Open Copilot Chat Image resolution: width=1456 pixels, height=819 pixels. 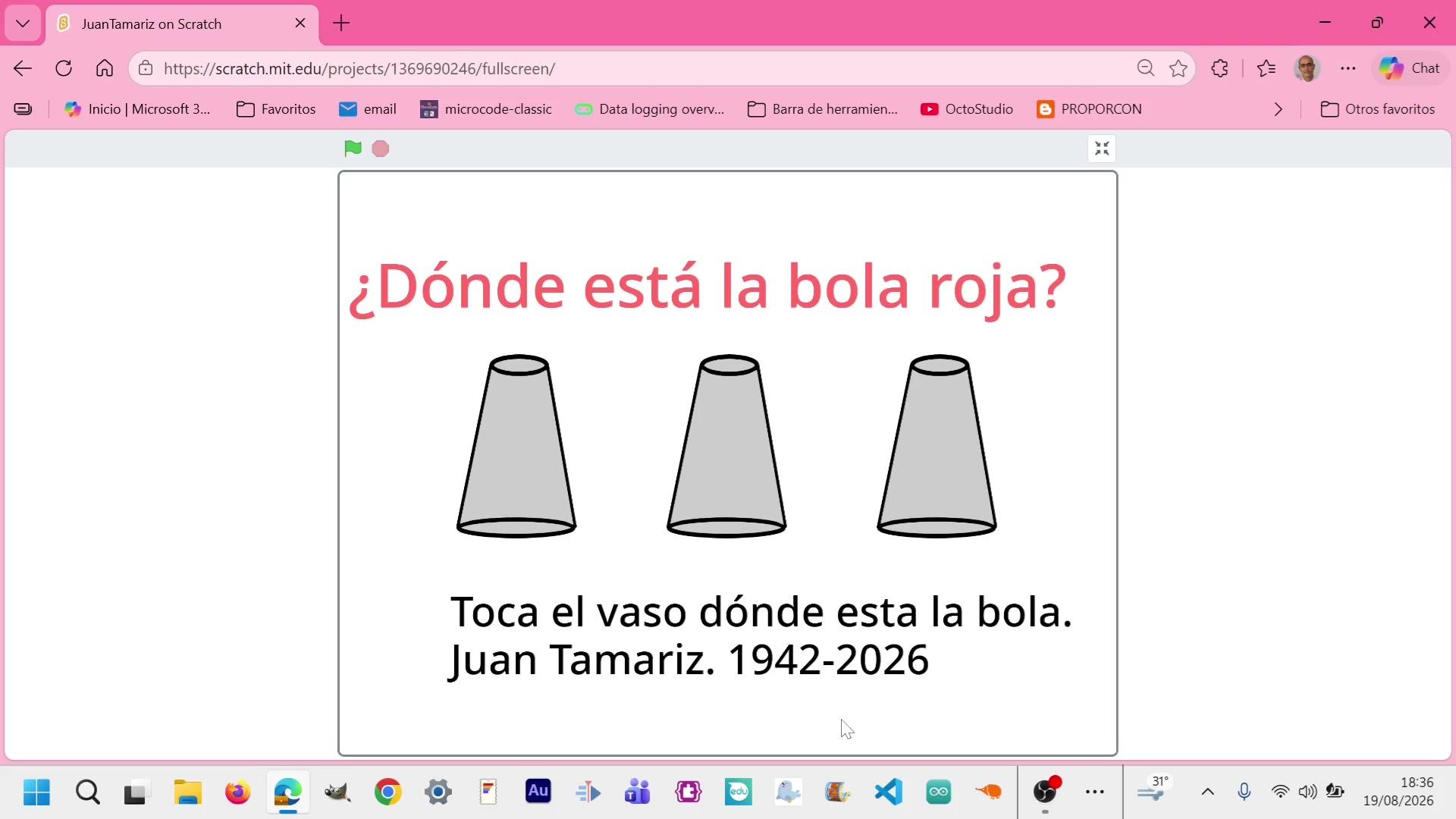1410,68
